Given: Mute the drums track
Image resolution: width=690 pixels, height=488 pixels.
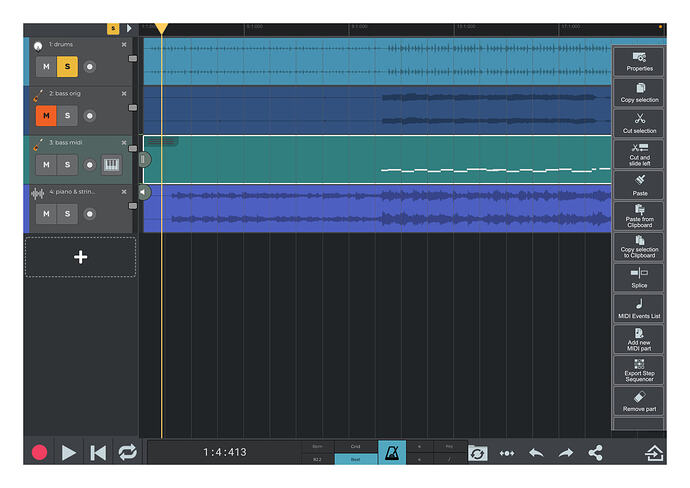Looking at the screenshot, I should pos(46,66).
